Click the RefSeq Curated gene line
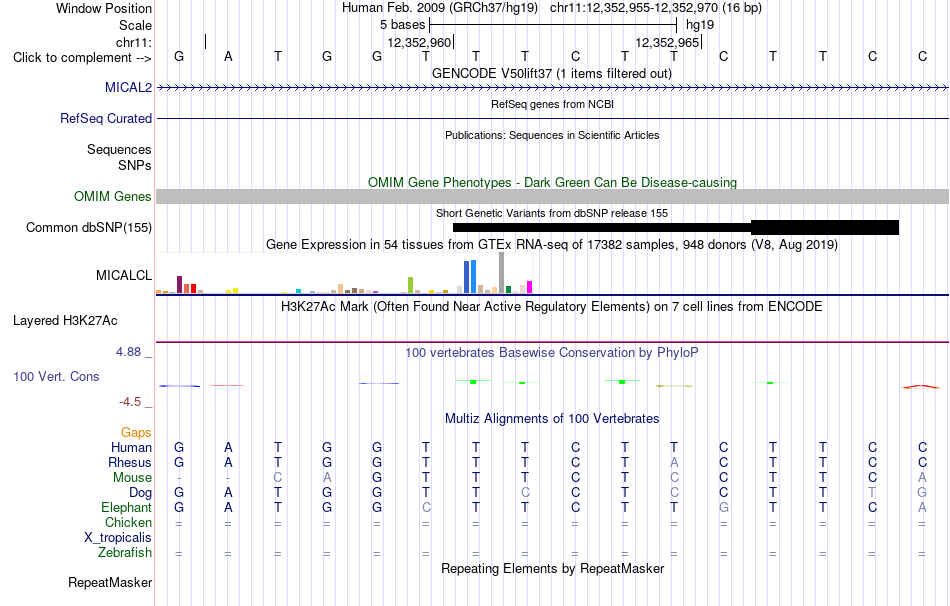Screen dimensions: 950x606 pyautogui.click(x=552, y=119)
